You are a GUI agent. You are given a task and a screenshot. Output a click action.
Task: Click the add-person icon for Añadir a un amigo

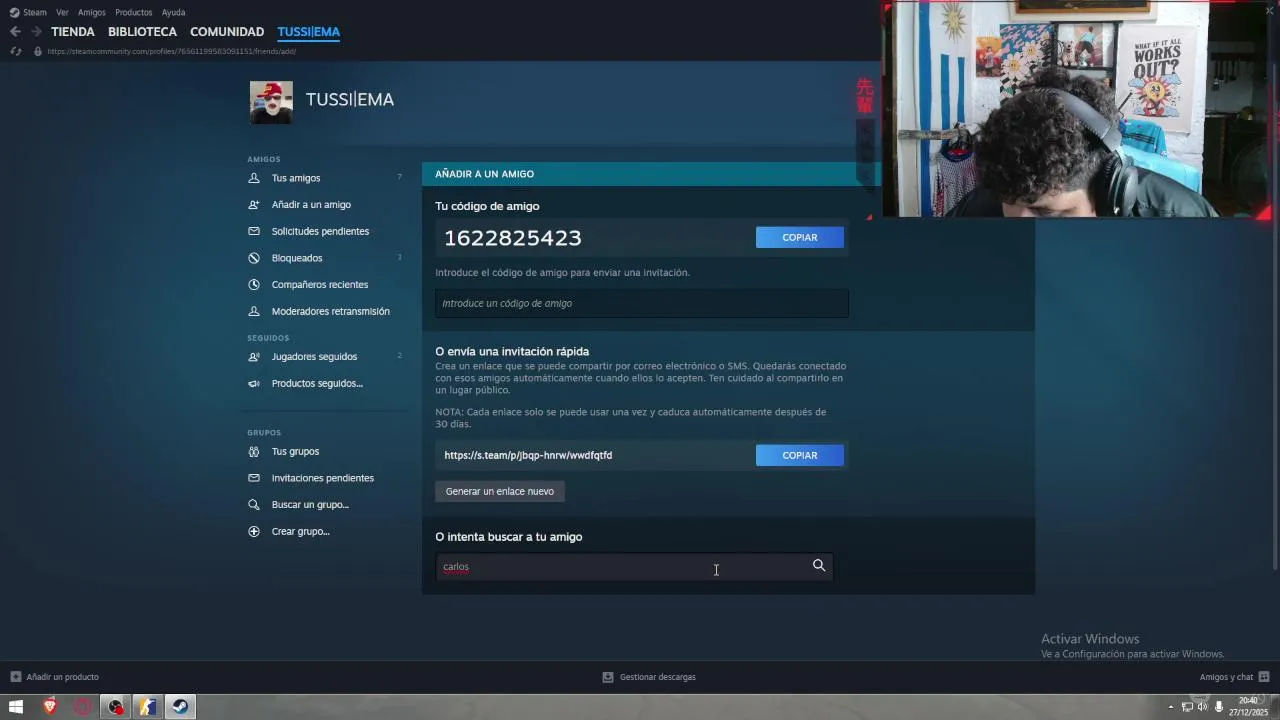pyautogui.click(x=254, y=205)
